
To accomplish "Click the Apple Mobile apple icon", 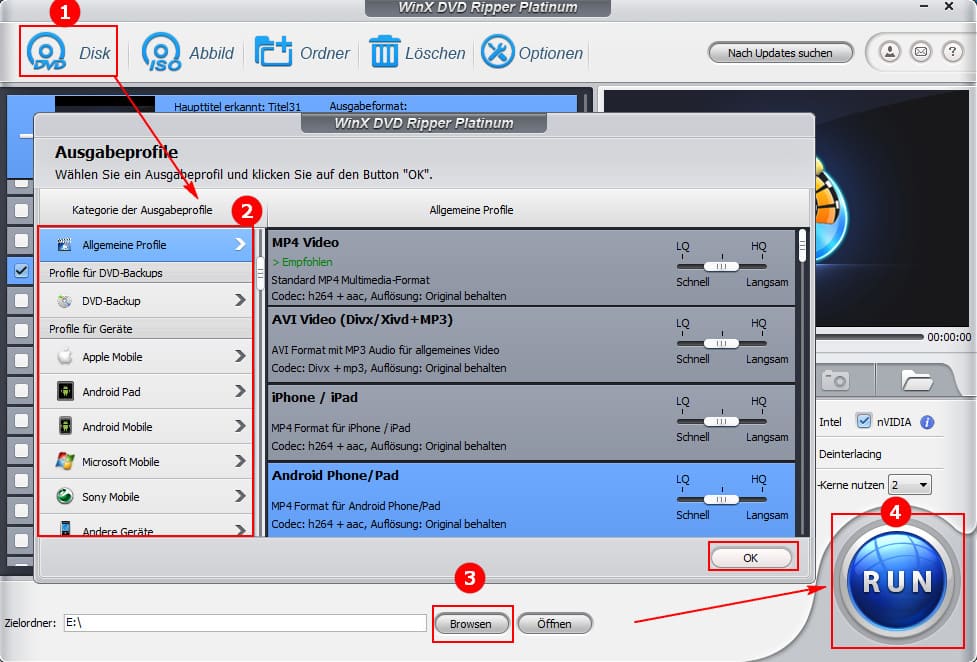I will (x=64, y=357).
